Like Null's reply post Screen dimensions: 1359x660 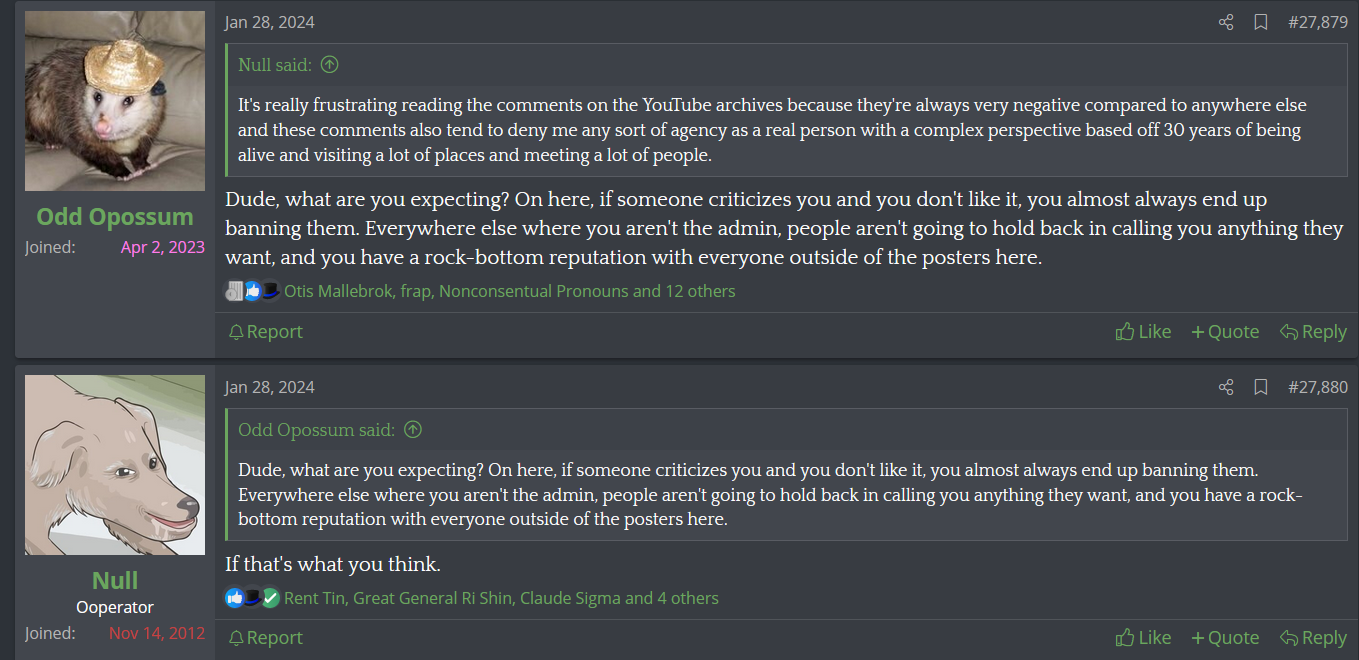[1143, 638]
